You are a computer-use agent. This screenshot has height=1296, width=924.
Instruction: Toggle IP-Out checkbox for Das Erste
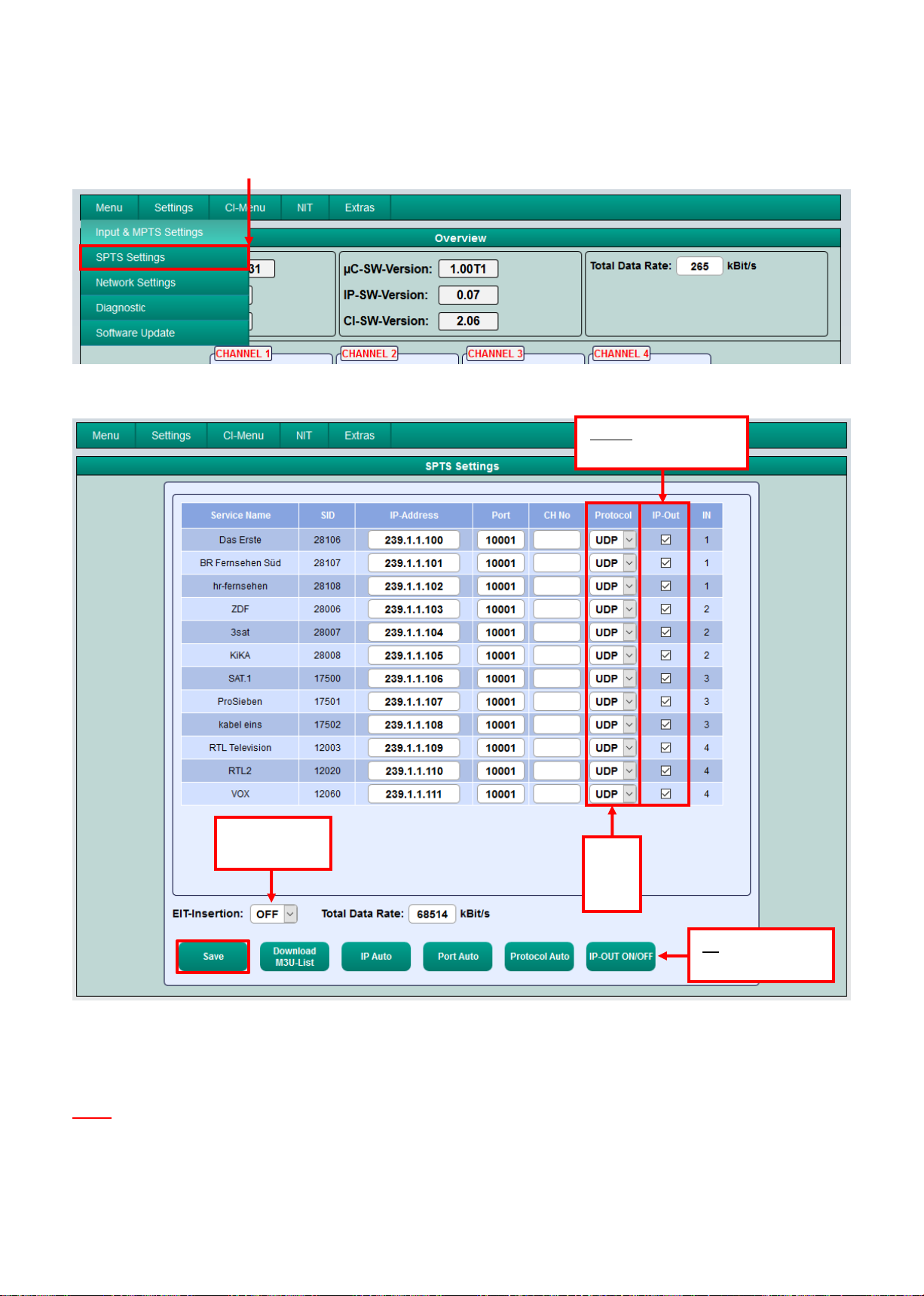[x=666, y=540]
